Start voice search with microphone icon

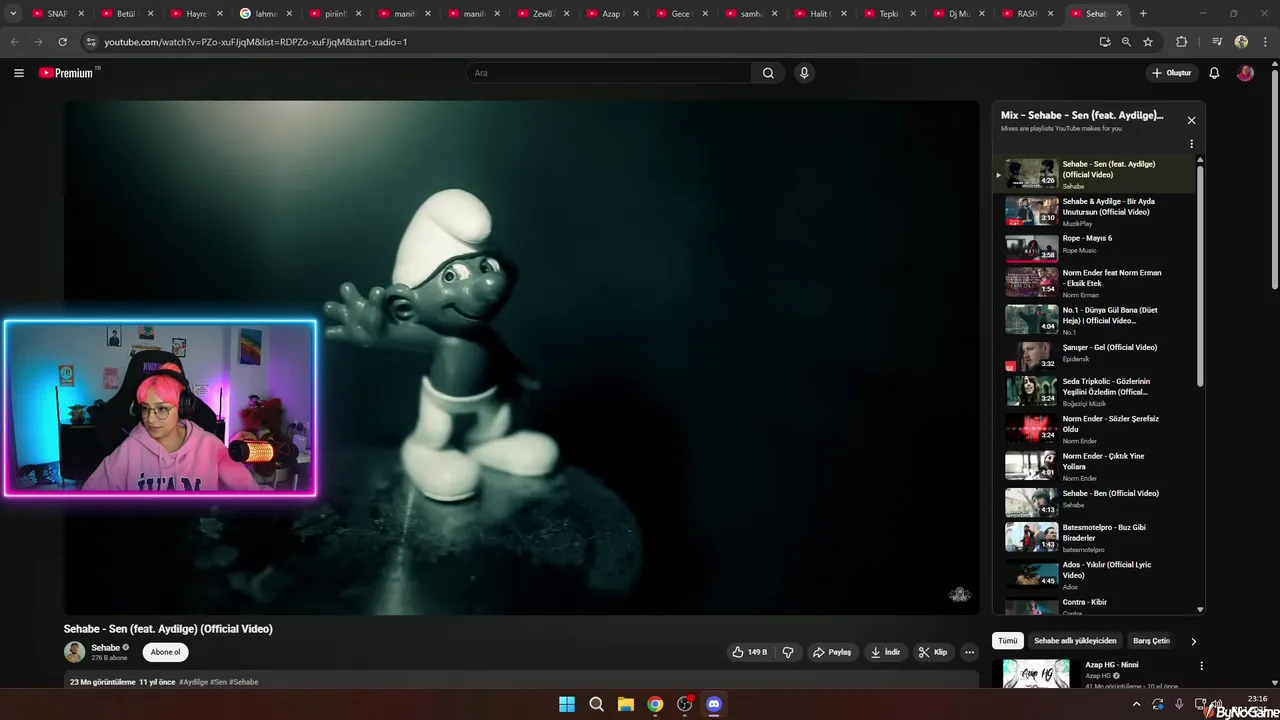804,73
